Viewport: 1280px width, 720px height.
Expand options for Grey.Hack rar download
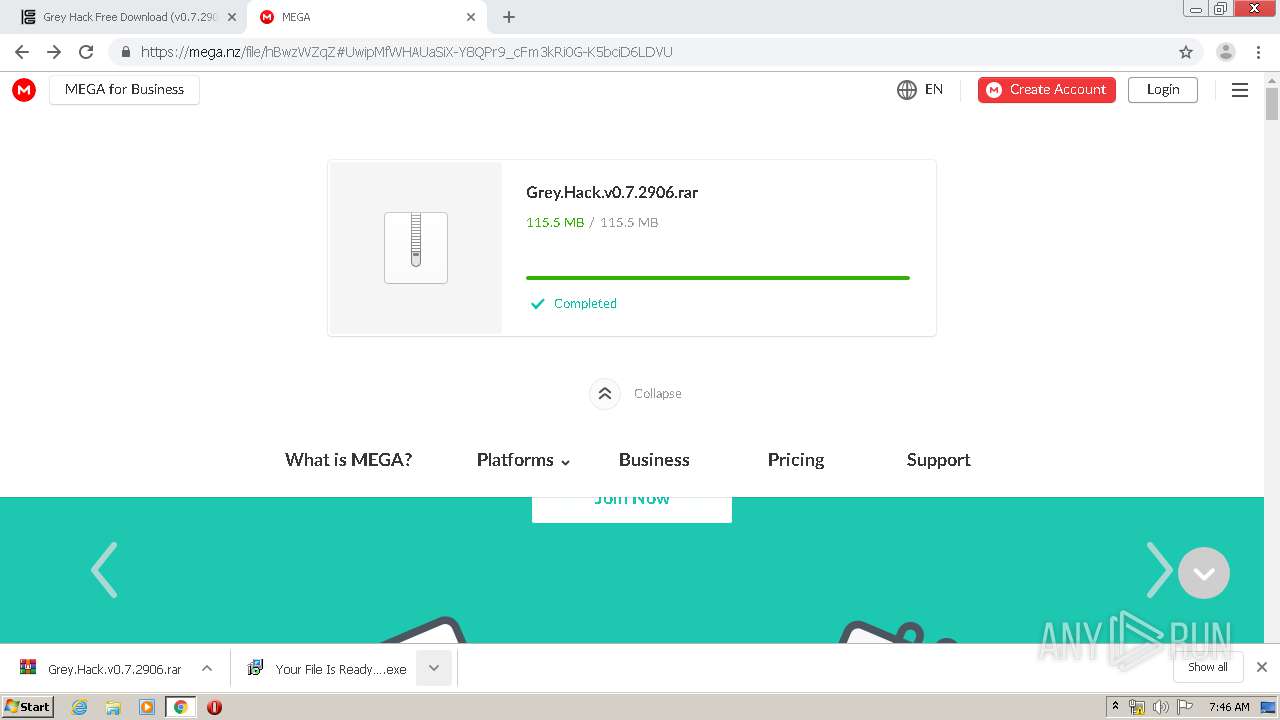(207, 668)
